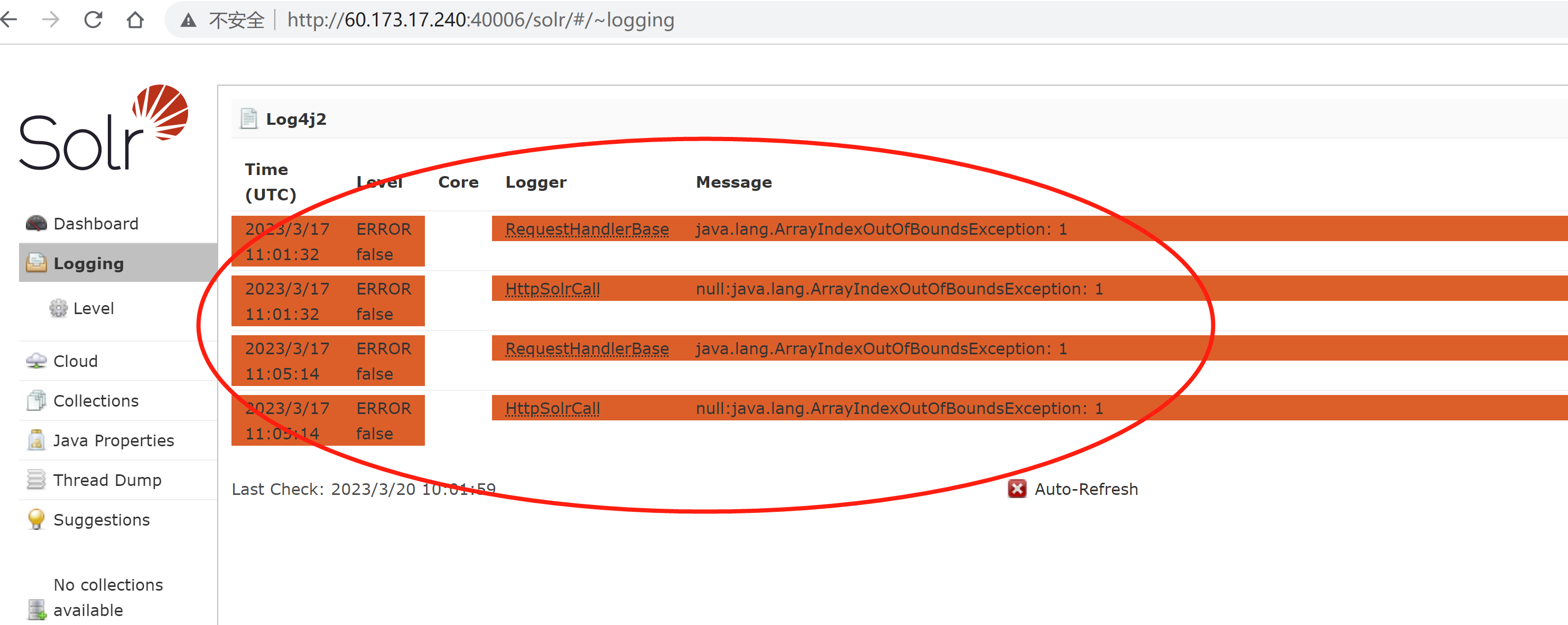Open the Collections panel icon
The width and height of the screenshot is (1568, 625).
(37, 400)
